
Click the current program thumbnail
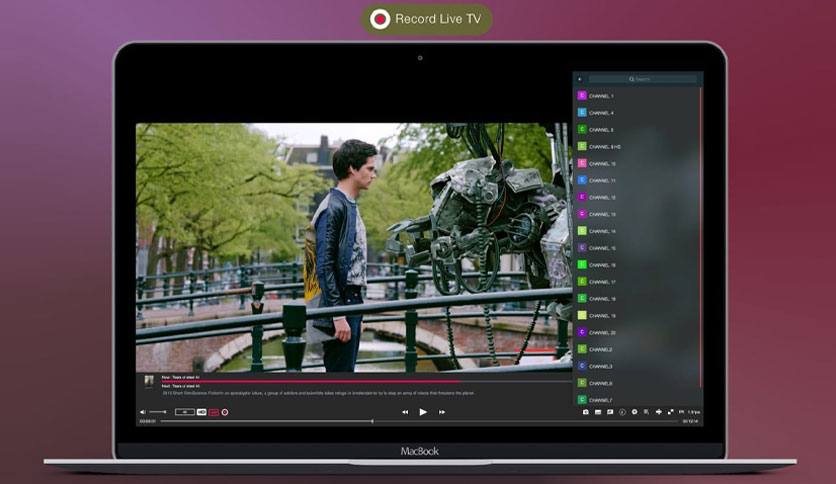coord(149,381)
